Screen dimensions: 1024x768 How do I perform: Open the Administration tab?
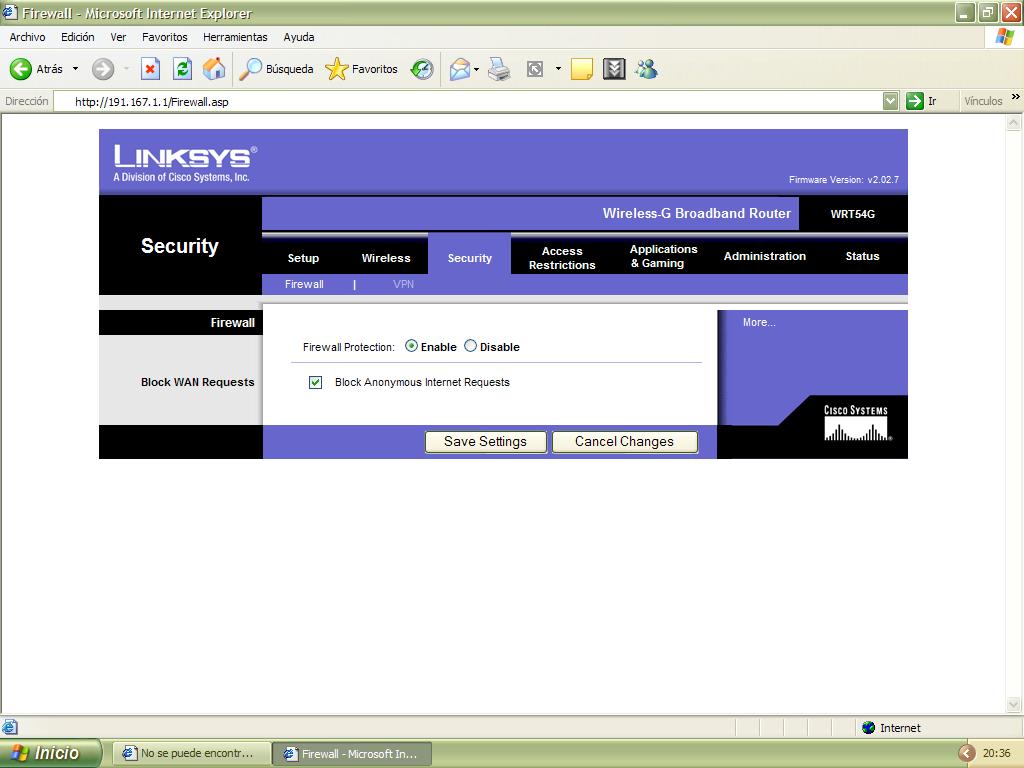[x=765, y=256]
